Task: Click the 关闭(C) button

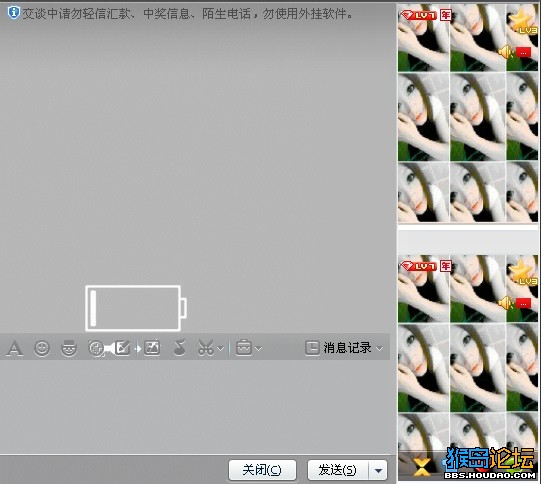Action: (x=262, y=470)
